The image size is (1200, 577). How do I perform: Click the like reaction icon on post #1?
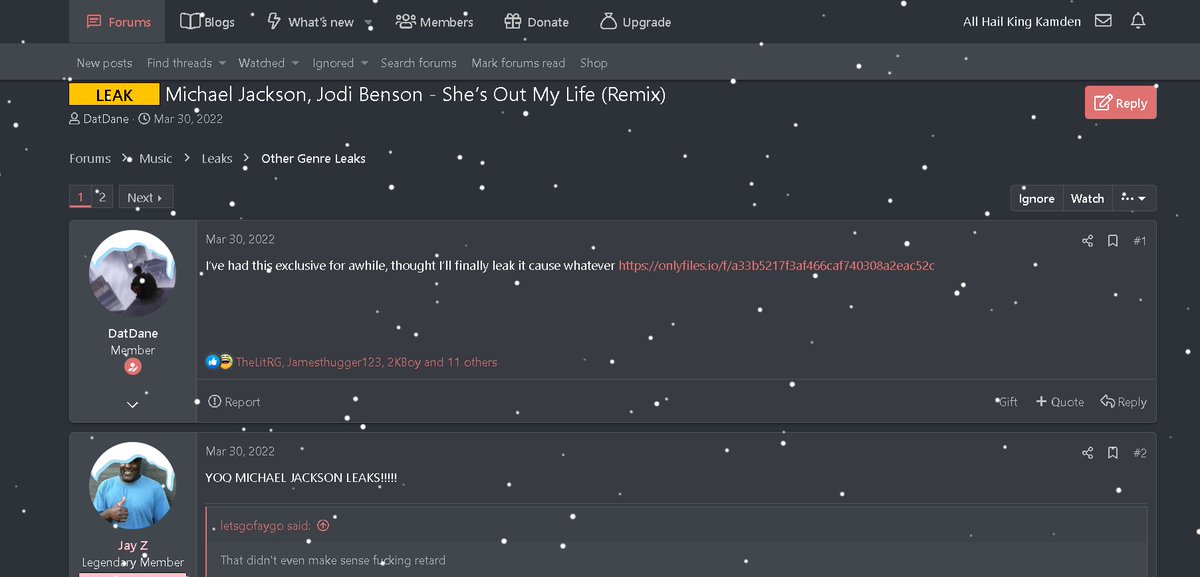click(x=212, y=362)
